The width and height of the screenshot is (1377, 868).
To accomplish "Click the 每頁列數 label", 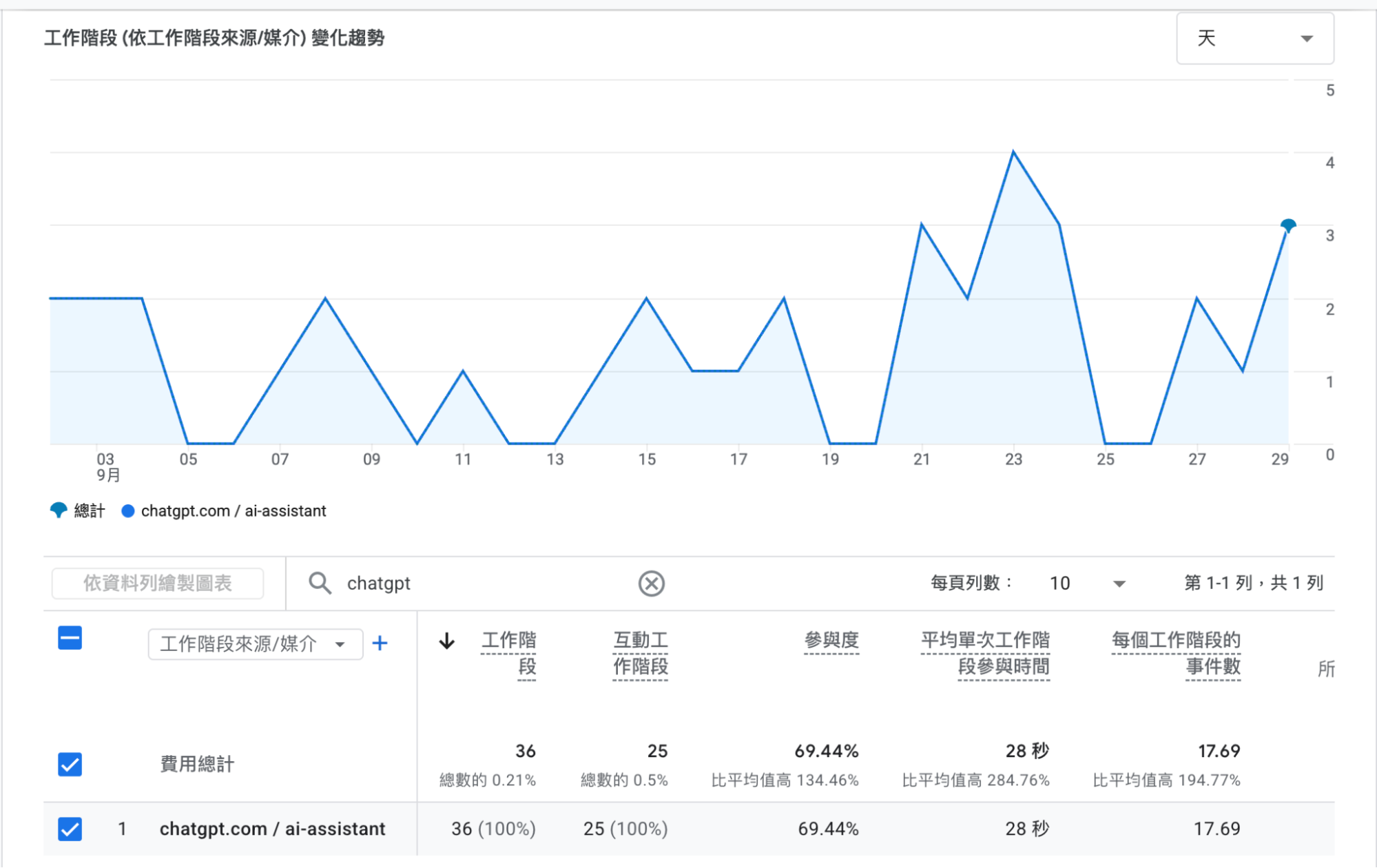I will pyautogui.click(x=971, y=583).
